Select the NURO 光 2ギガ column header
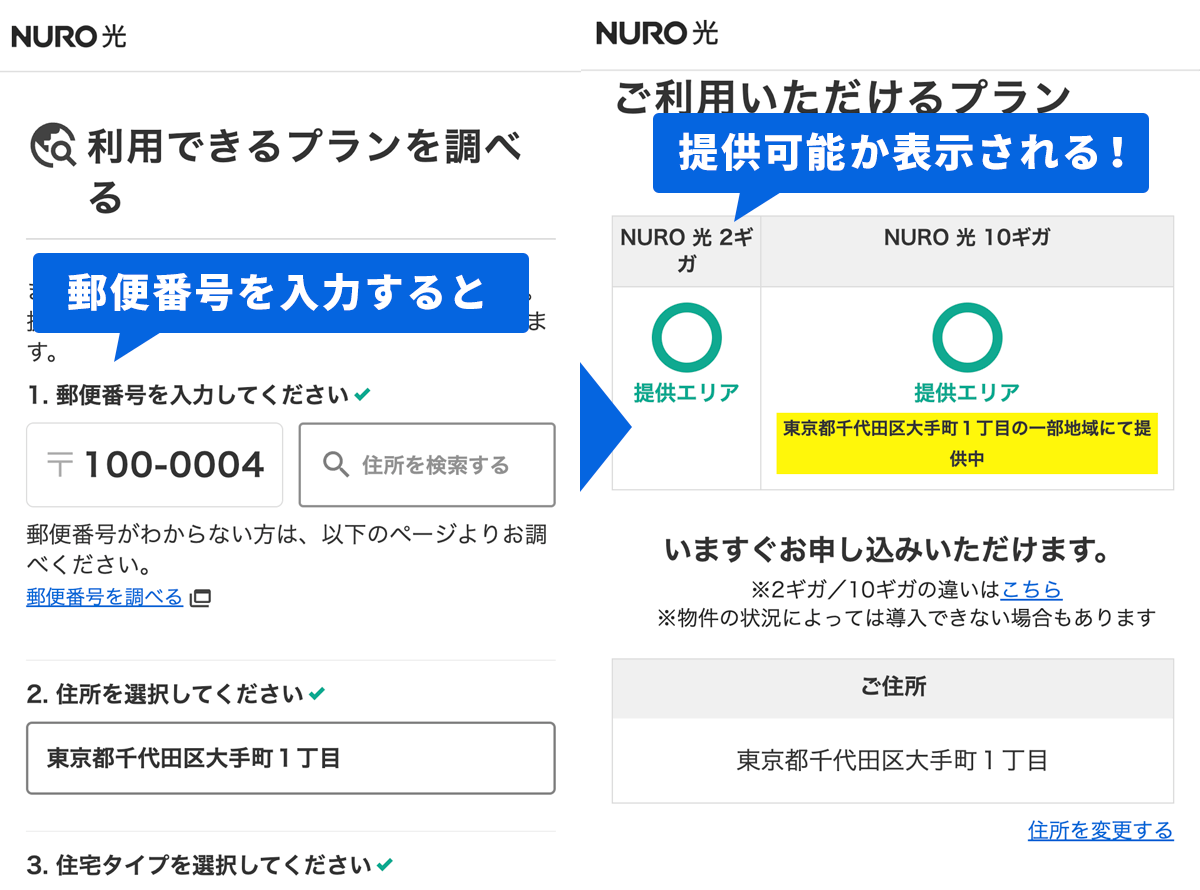The height and width of the screenshot is (890, 1200). [686, 251]
